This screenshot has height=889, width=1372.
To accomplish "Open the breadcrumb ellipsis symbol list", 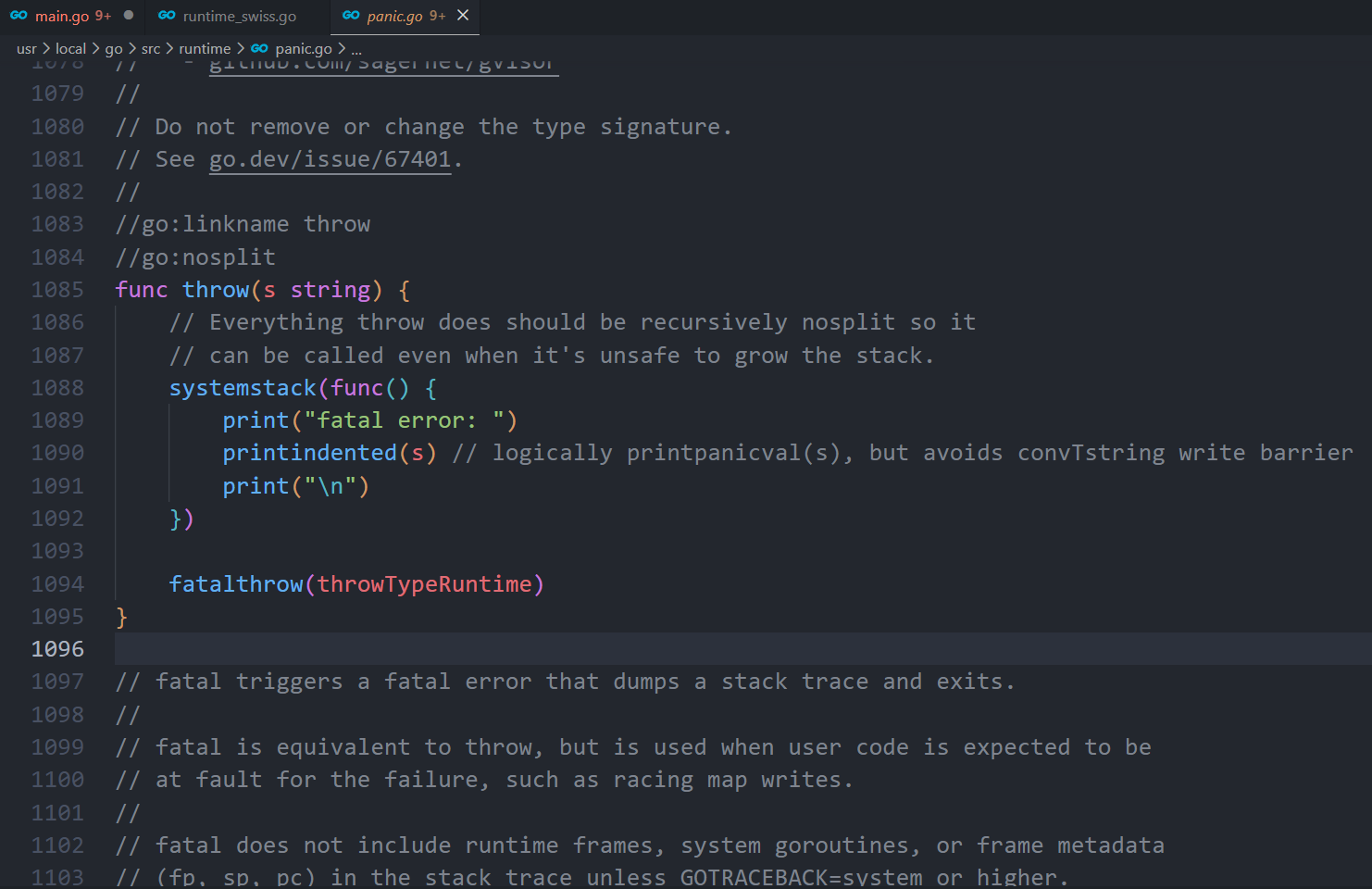I will coord(357,48).
